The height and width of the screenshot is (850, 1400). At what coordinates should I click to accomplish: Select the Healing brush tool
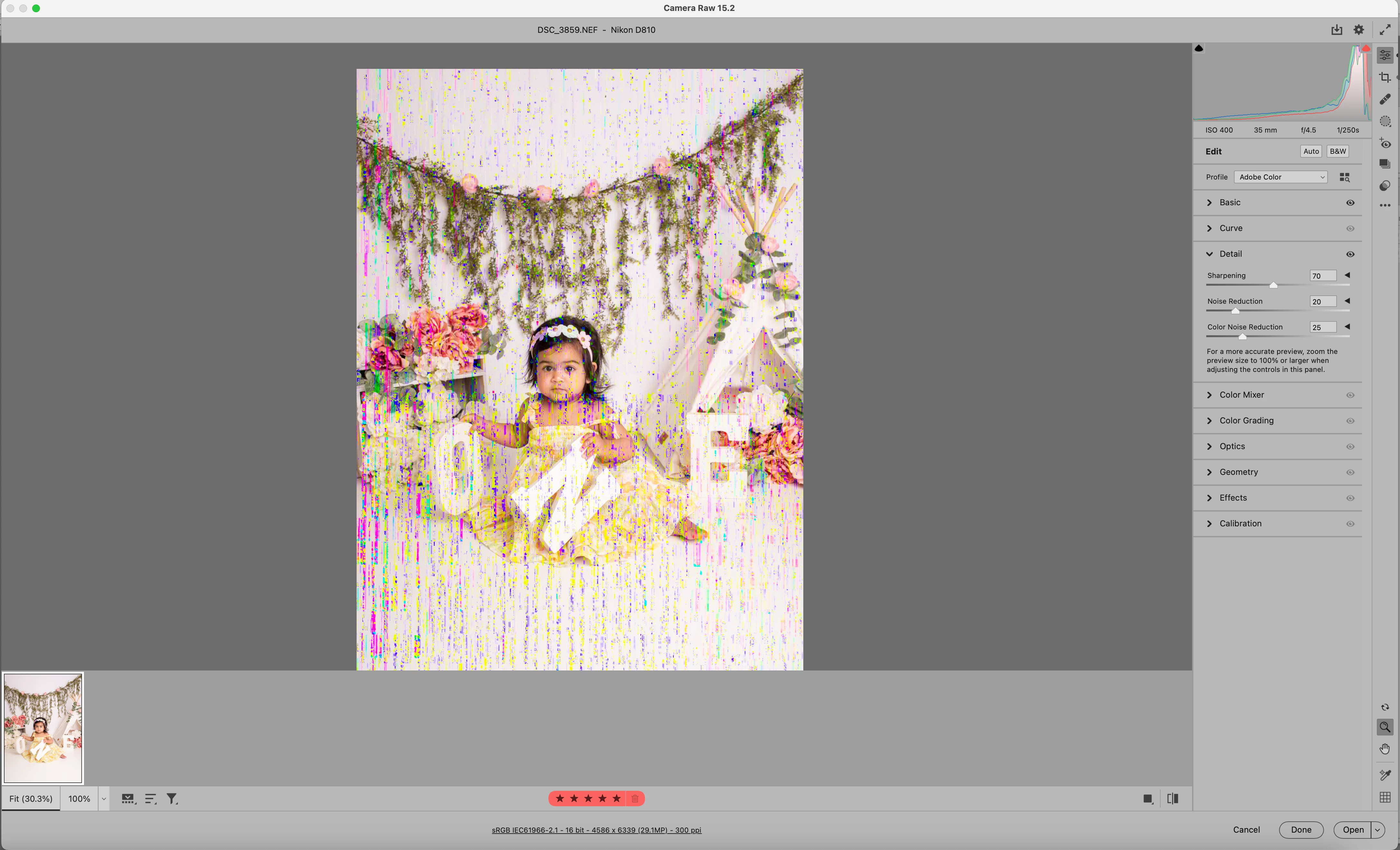(1385, 99)
